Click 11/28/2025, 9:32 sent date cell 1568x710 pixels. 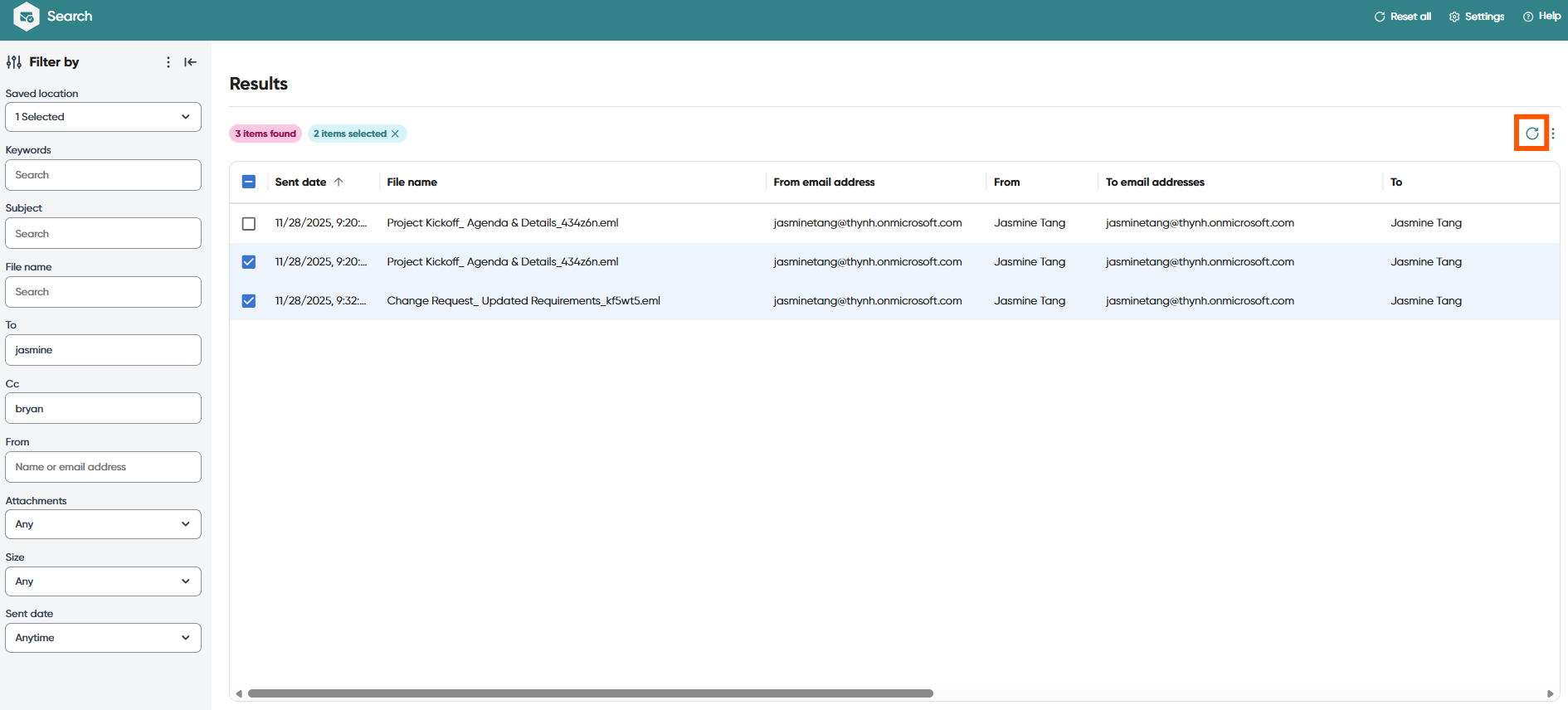(x=321, y=301)
